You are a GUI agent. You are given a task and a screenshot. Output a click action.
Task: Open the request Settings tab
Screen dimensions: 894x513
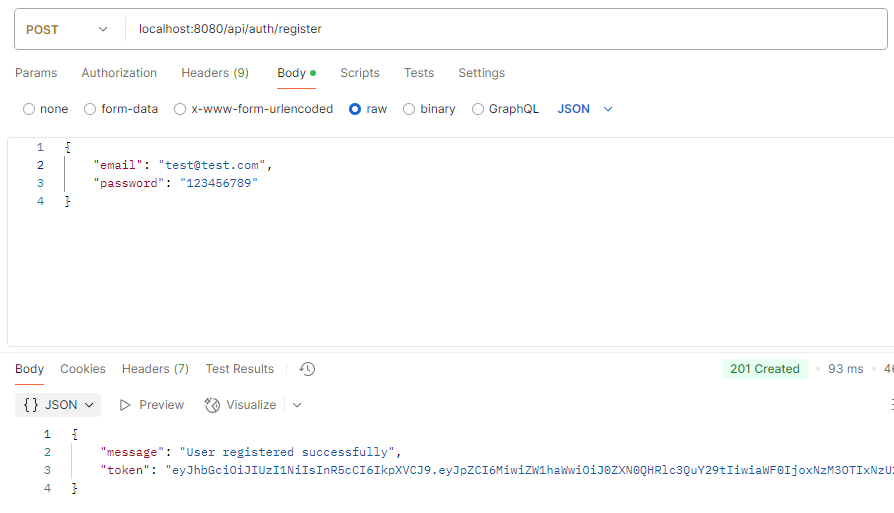482,73
